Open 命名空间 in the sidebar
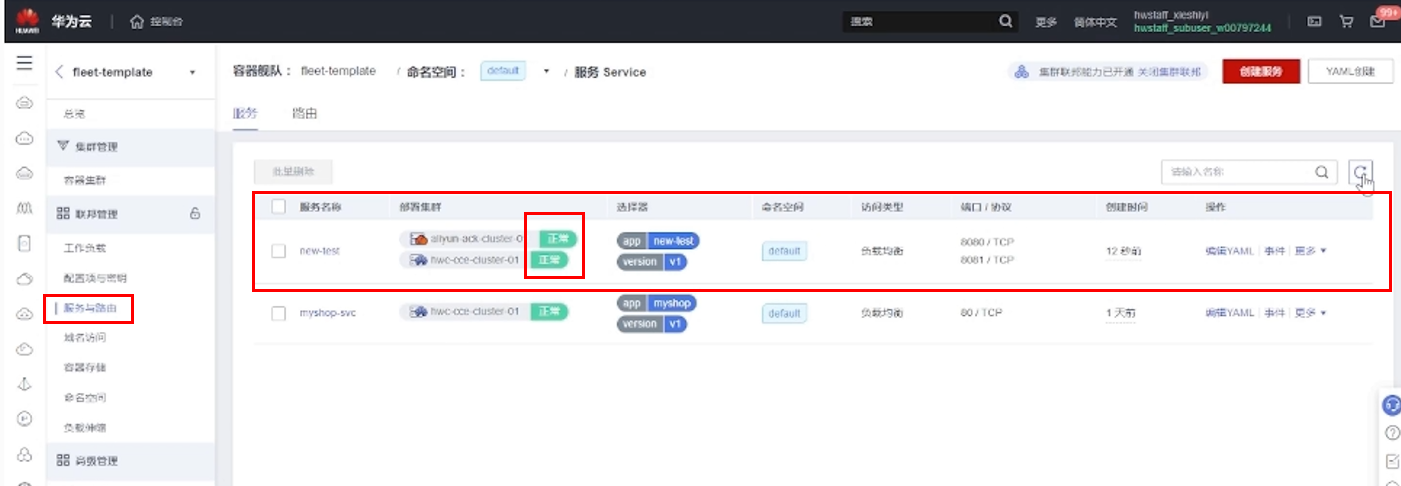 [x=84, y=397]
